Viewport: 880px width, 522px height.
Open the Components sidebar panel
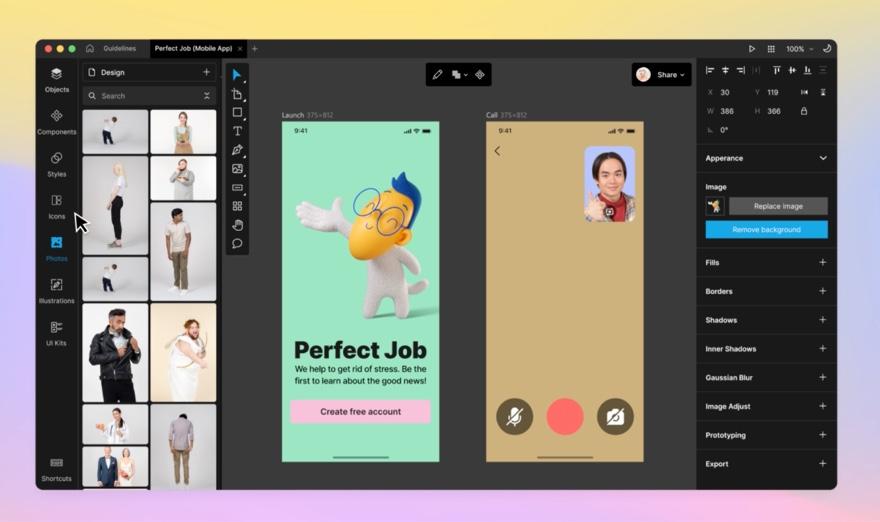[57, 122]
